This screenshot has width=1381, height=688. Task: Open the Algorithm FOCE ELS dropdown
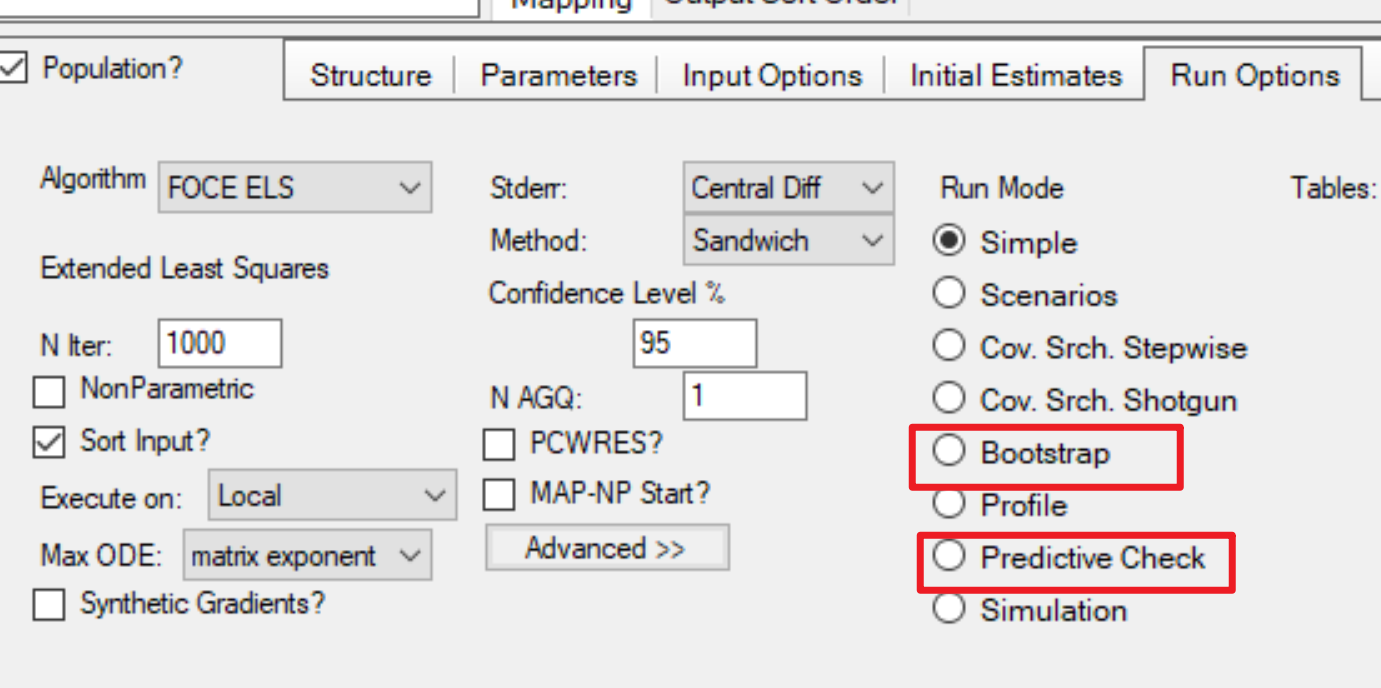[295, 187]
